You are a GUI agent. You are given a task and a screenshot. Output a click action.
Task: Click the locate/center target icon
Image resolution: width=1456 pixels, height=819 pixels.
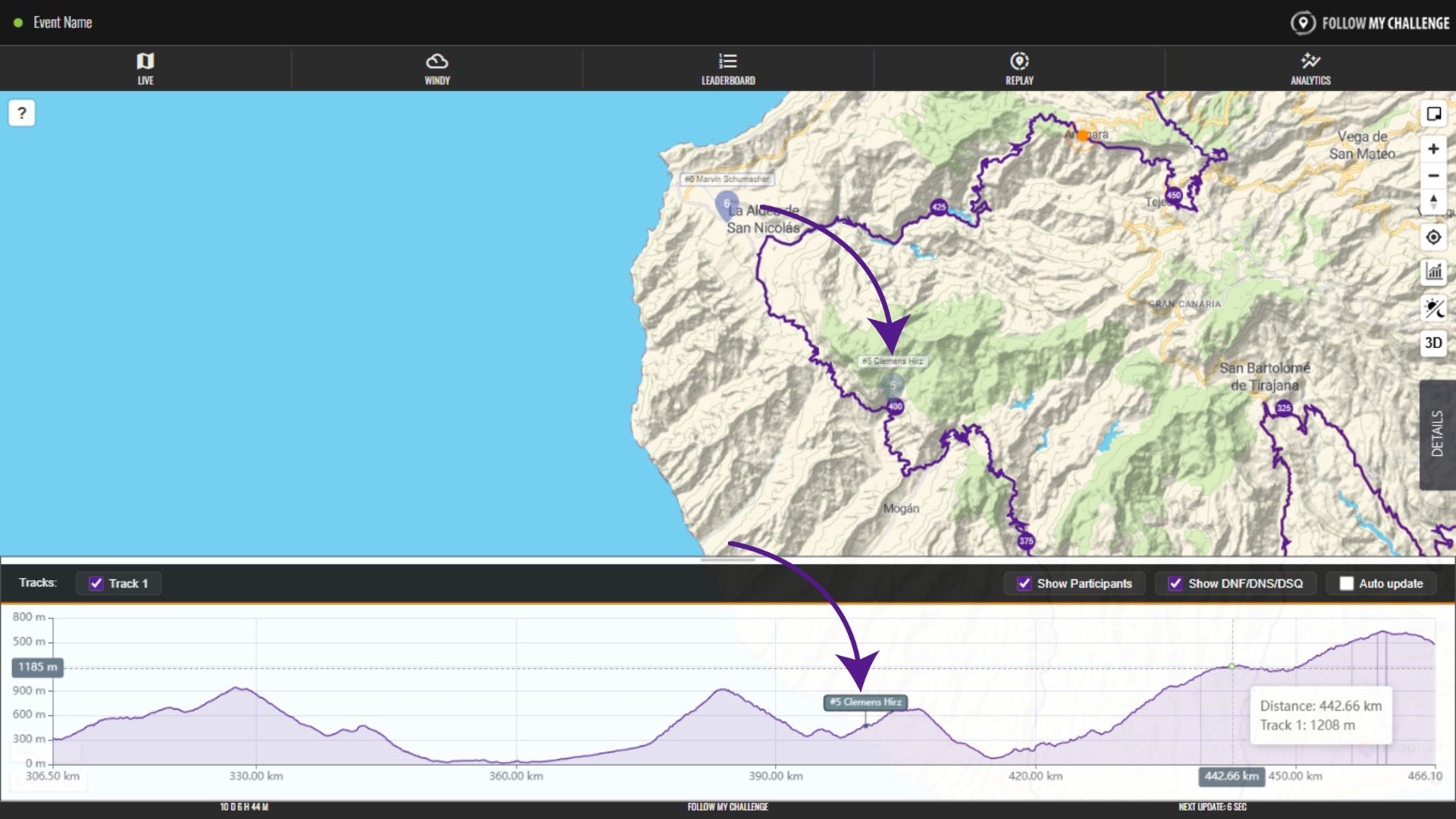pyautogui.click(x=1433, y=237)
